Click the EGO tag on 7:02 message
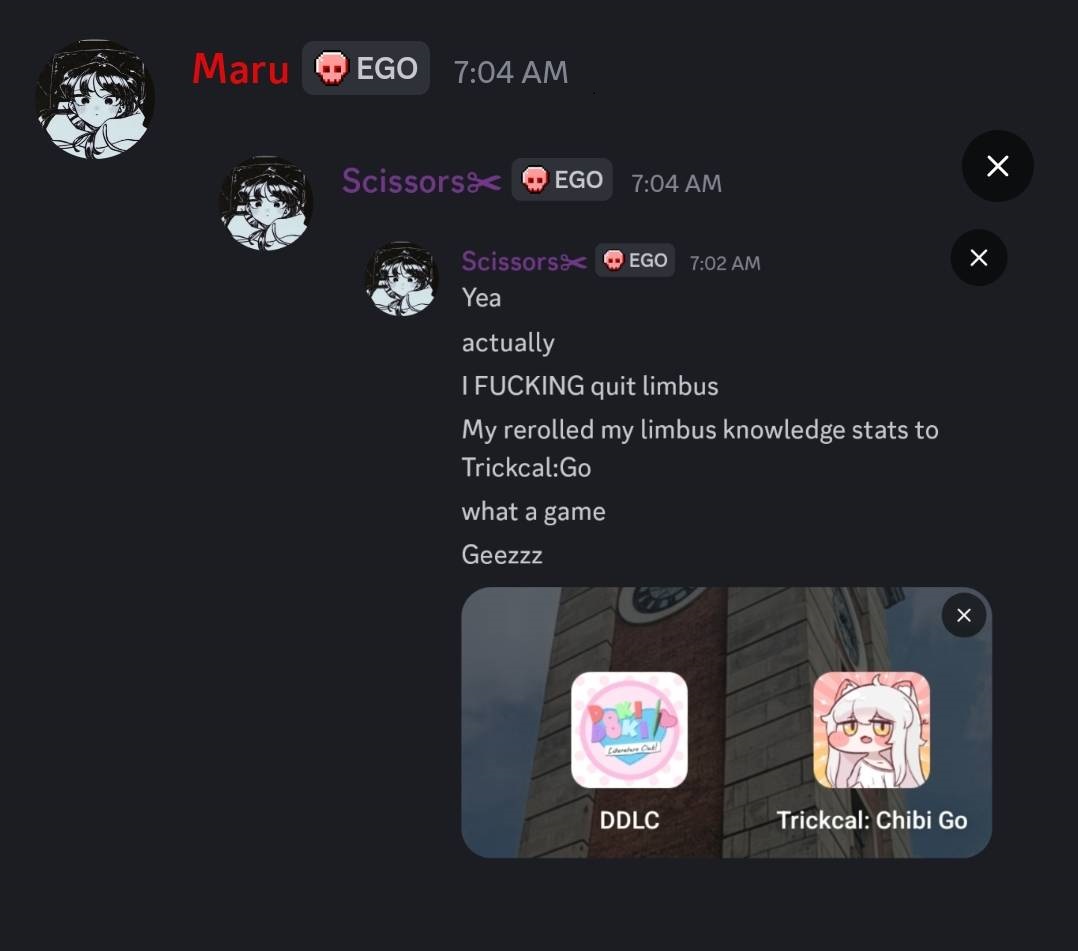This screenshot has width=1078, height=951. (635, 261)
